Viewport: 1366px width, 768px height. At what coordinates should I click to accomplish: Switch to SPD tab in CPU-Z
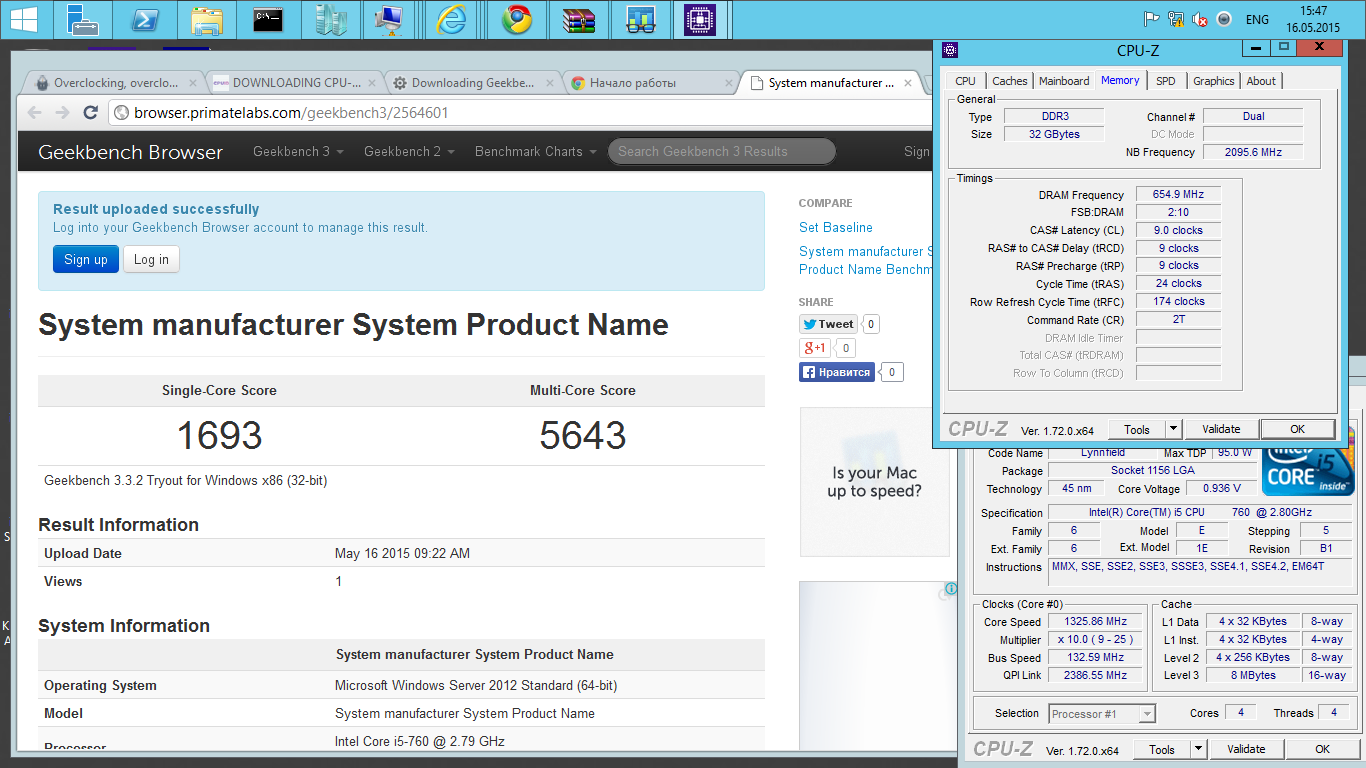pos(1166,81)
